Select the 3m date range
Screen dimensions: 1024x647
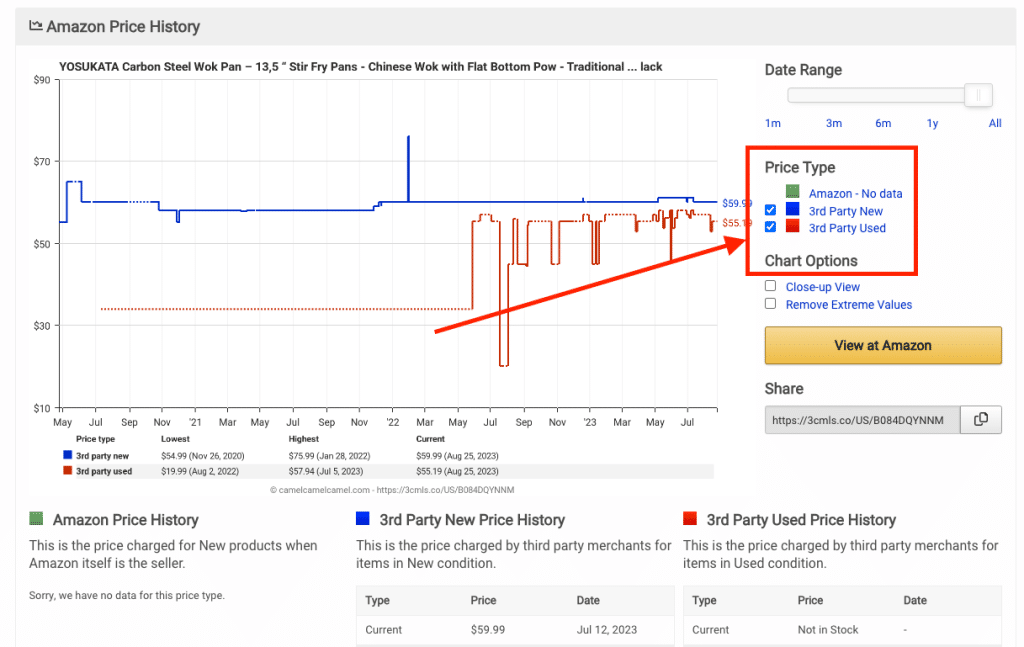coord(833,123)
